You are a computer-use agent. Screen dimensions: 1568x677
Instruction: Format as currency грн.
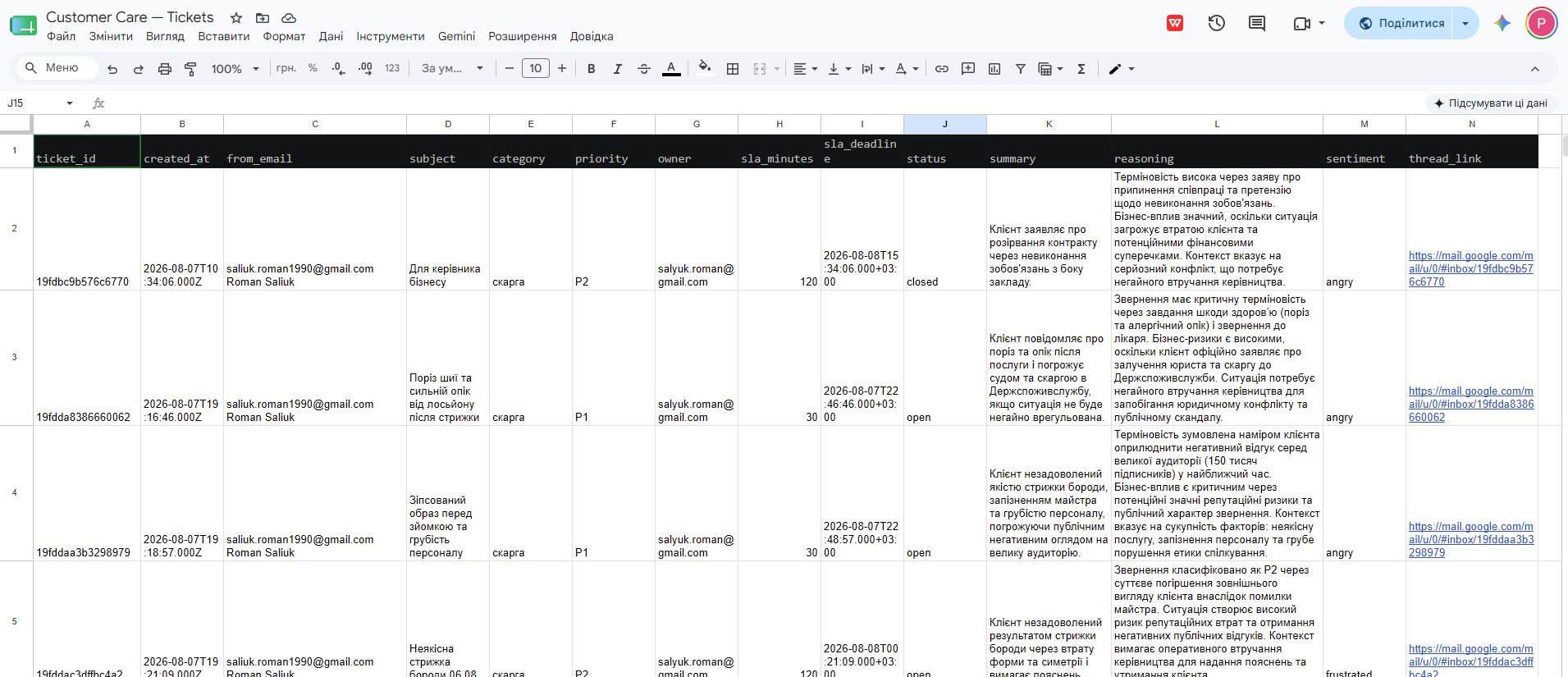coord(286,68)
